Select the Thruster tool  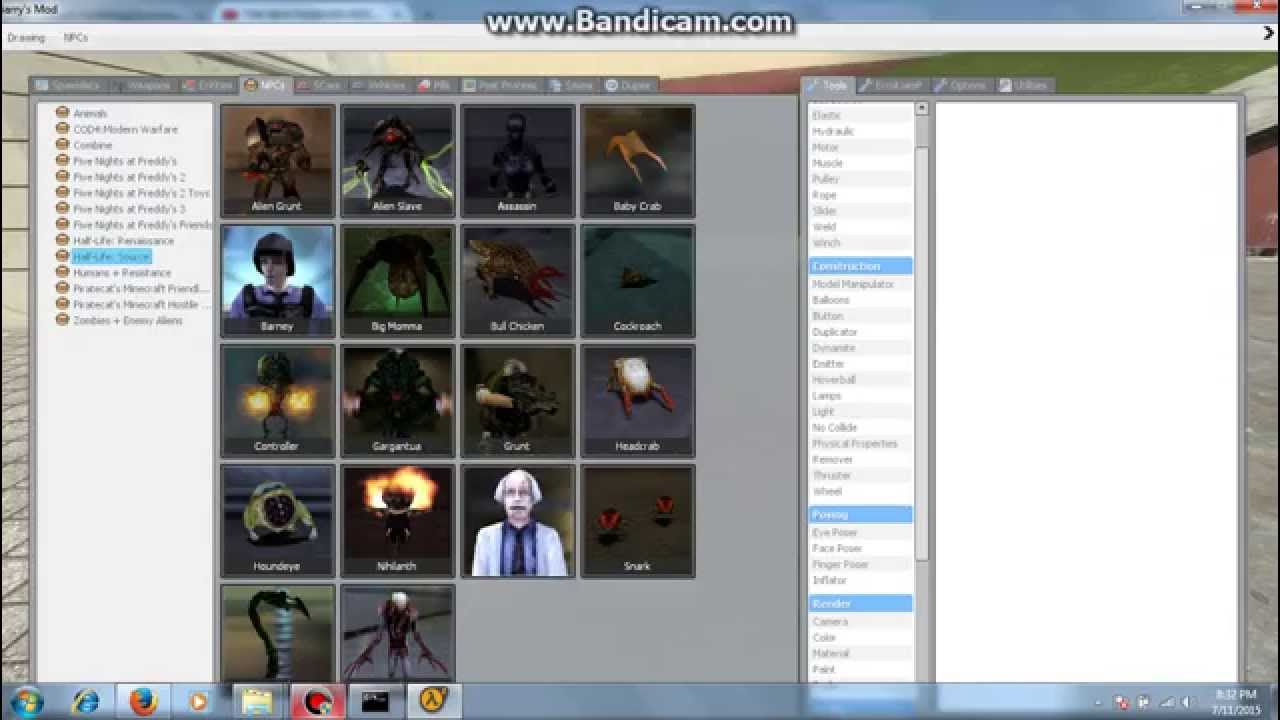[831, 476]
